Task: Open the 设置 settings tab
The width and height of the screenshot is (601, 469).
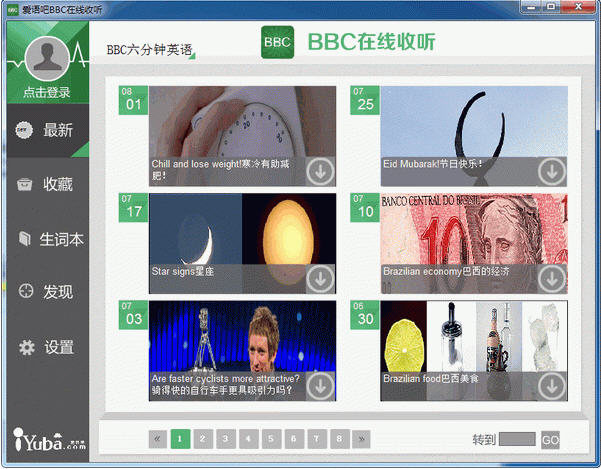Action: 48,347
